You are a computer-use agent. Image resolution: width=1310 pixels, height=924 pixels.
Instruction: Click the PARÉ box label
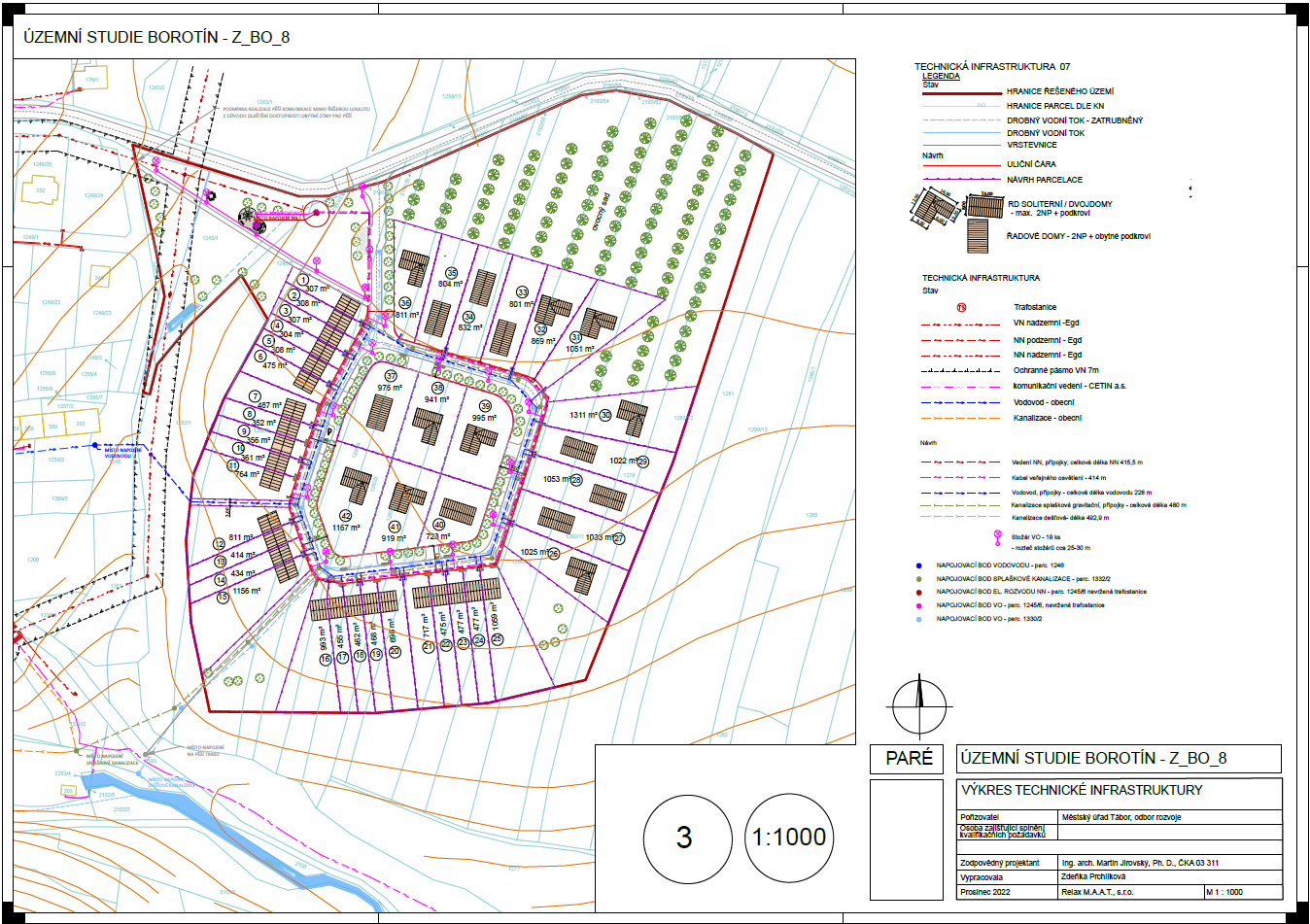click(x=909, y=759)
